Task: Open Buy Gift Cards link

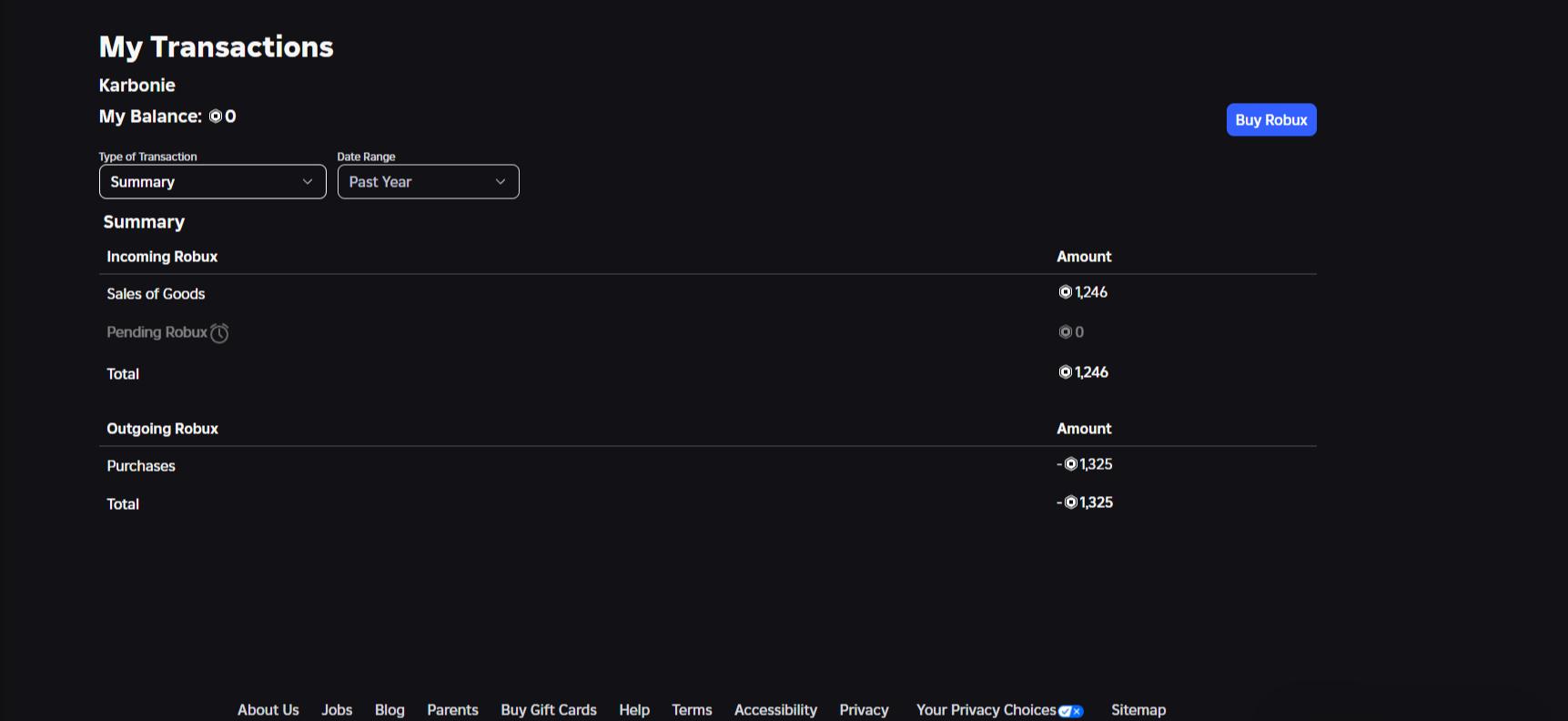Action: click(x=548, y=710)
